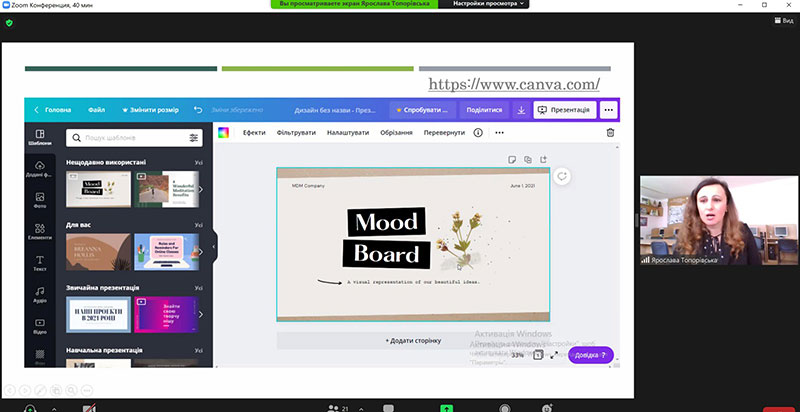Screen dimensions: 800x412
Task: Show more Для вас templates arrow
Action: 201,252
